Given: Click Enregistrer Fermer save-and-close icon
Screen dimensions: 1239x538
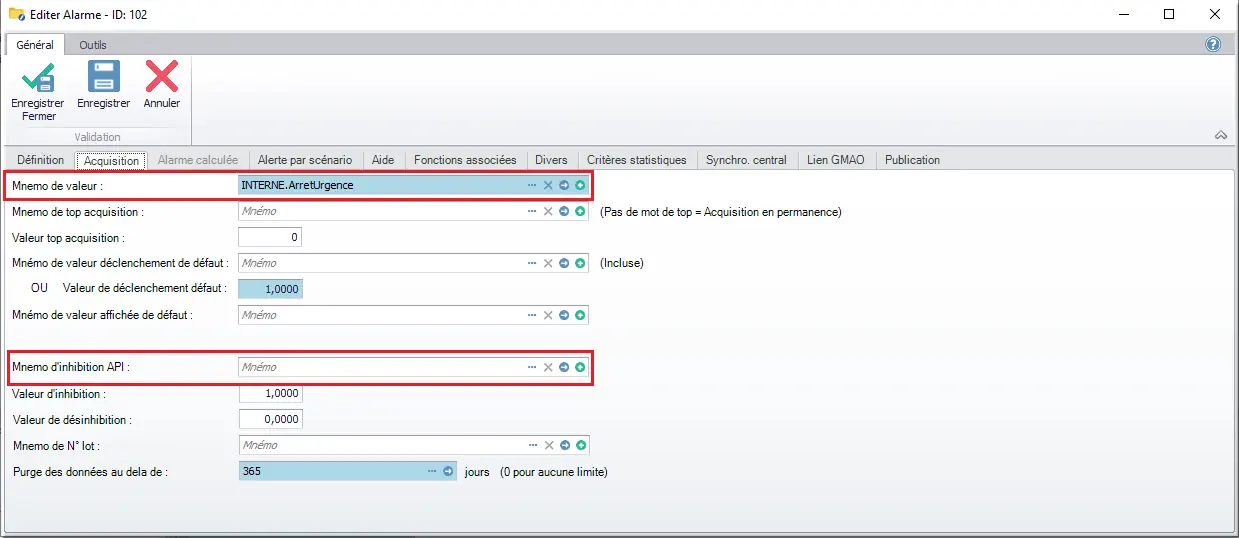Looking at the screenshot, I should pyautogui.click(x=38, y=76).
